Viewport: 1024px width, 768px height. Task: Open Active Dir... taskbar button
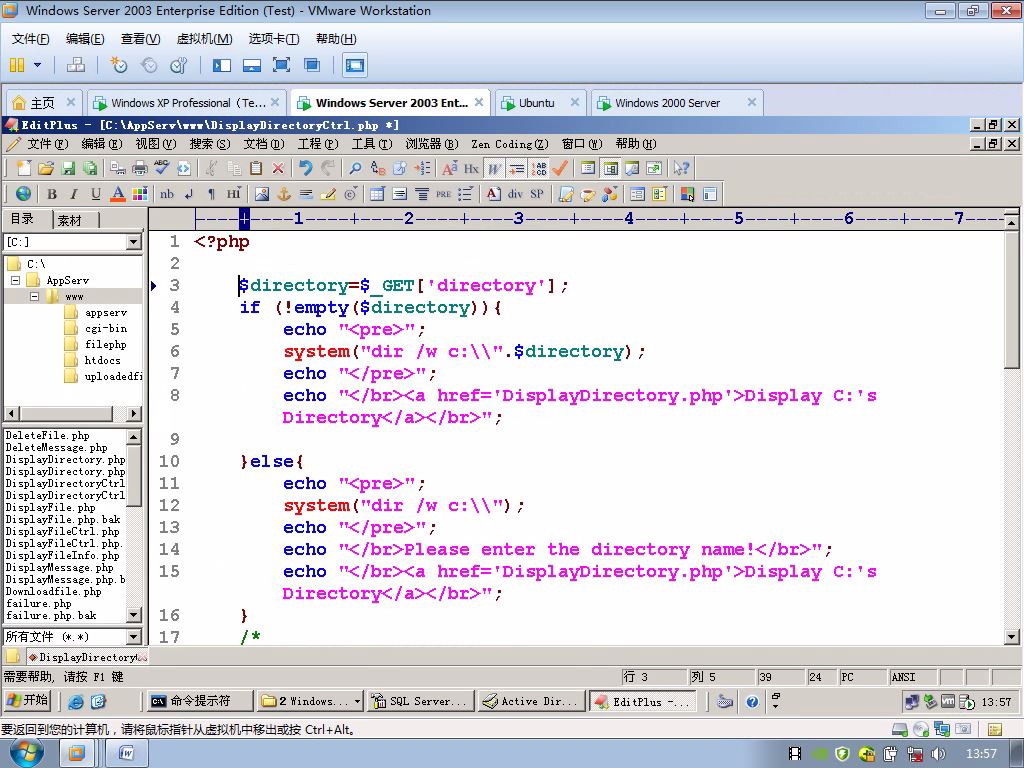point(530,701)
